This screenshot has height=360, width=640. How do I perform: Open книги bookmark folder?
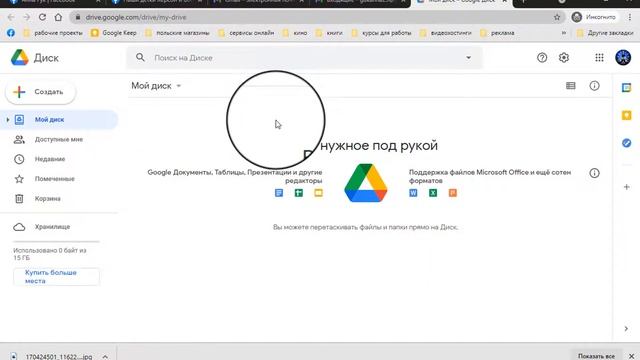pyautogui.click(x=329, y=33)
